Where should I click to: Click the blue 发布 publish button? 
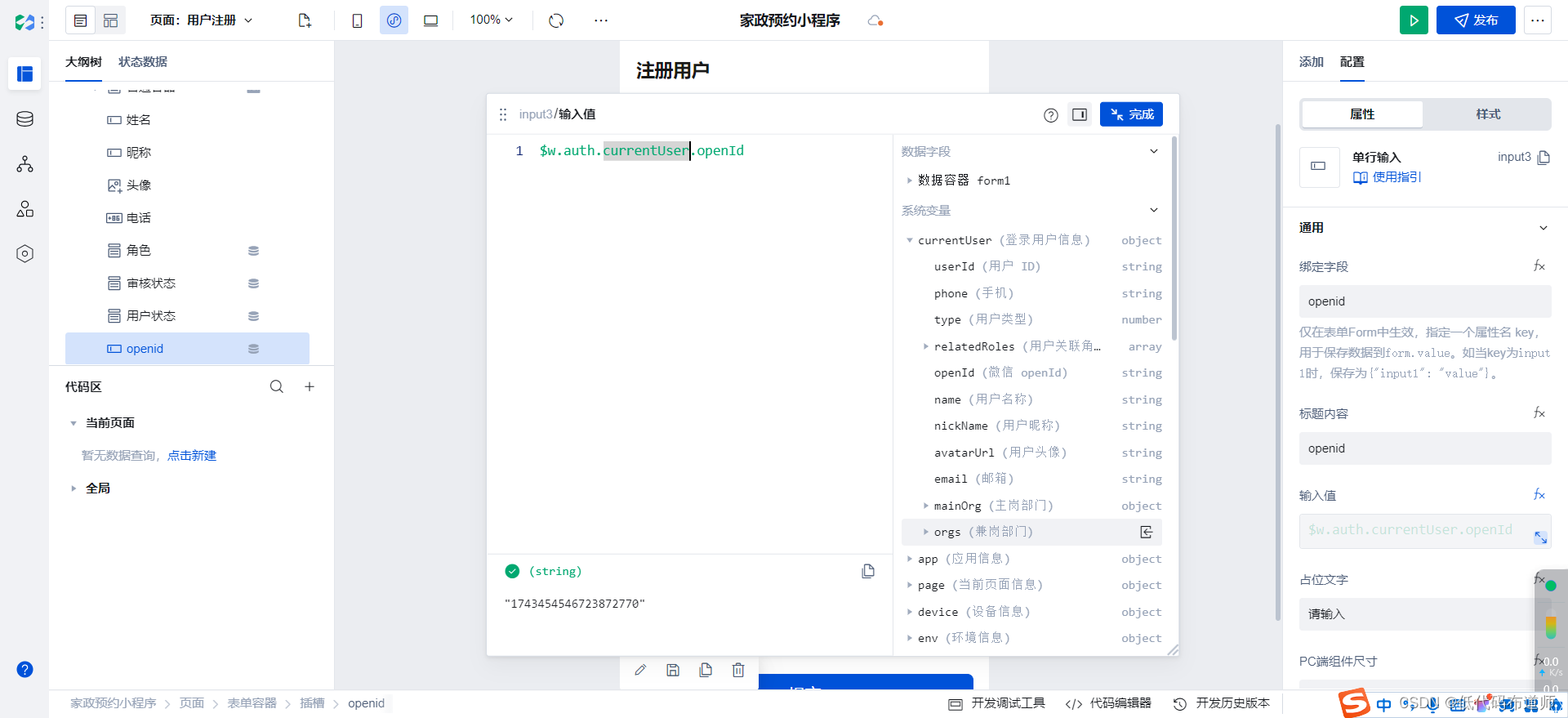tap(1476, 20)
